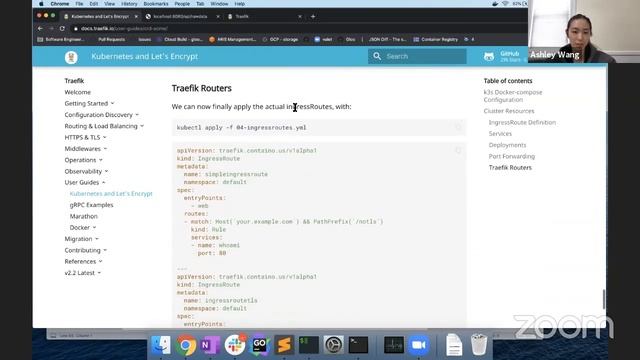Open the green terminal app in dock
The width and height of the screenshot is (640, 360).
[309, 345]
